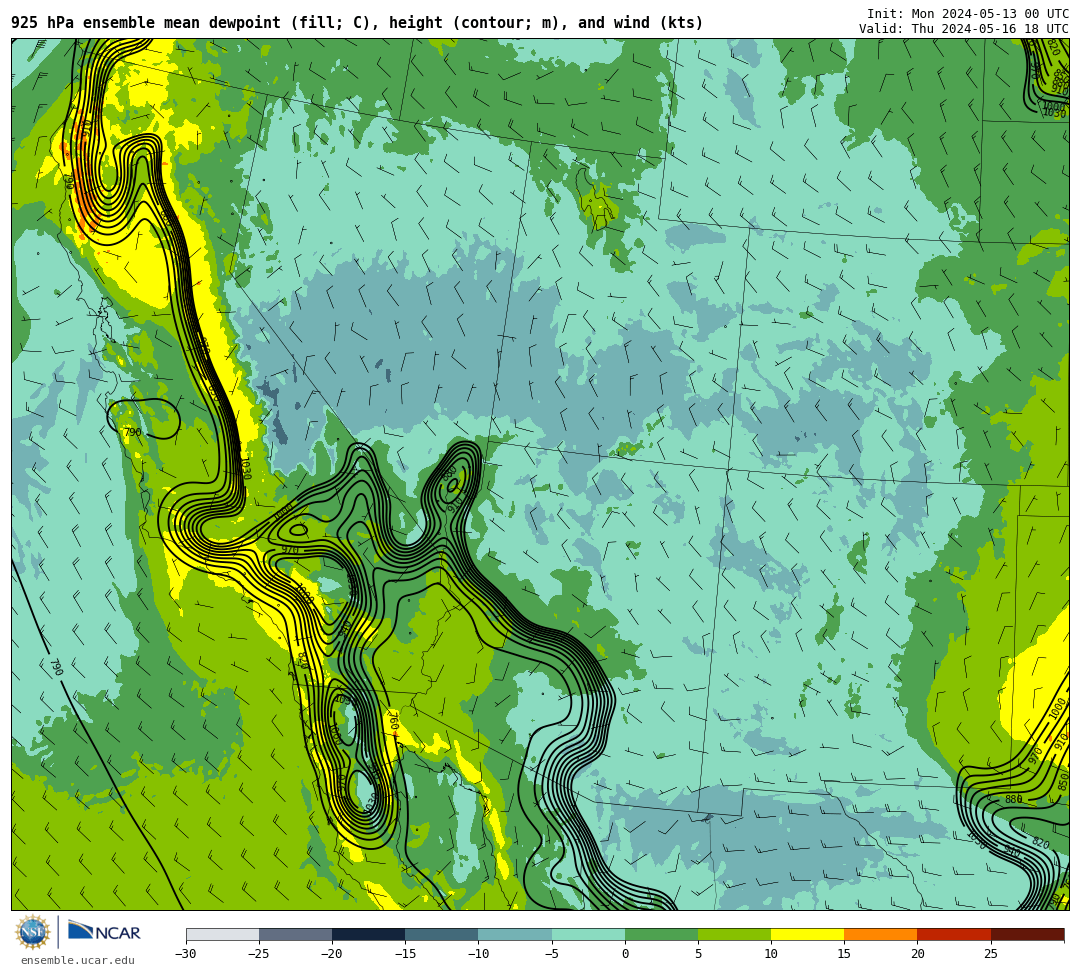Click the -25 colorbar tick label
This screenshot has height=973, width=1080.
coord(259,954)
